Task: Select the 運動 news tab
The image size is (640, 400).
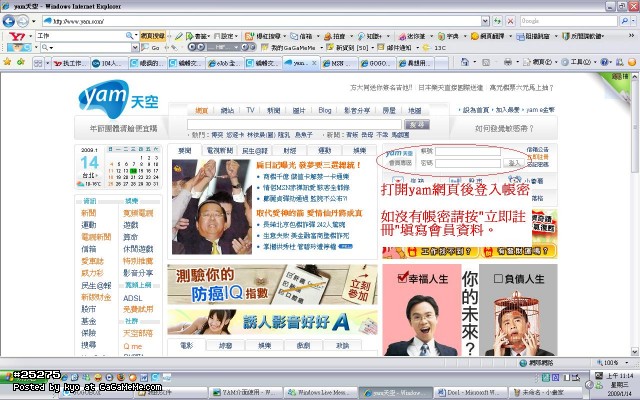Action: (324, 151)
